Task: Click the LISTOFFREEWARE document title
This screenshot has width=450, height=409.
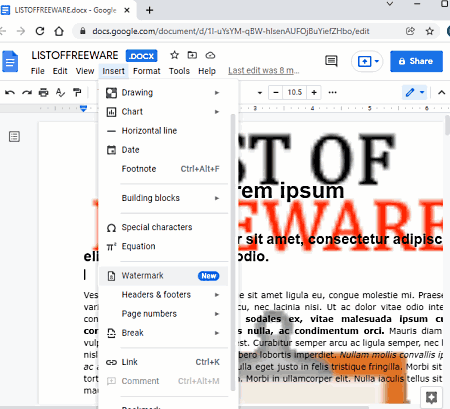Action: click(75, 55)
